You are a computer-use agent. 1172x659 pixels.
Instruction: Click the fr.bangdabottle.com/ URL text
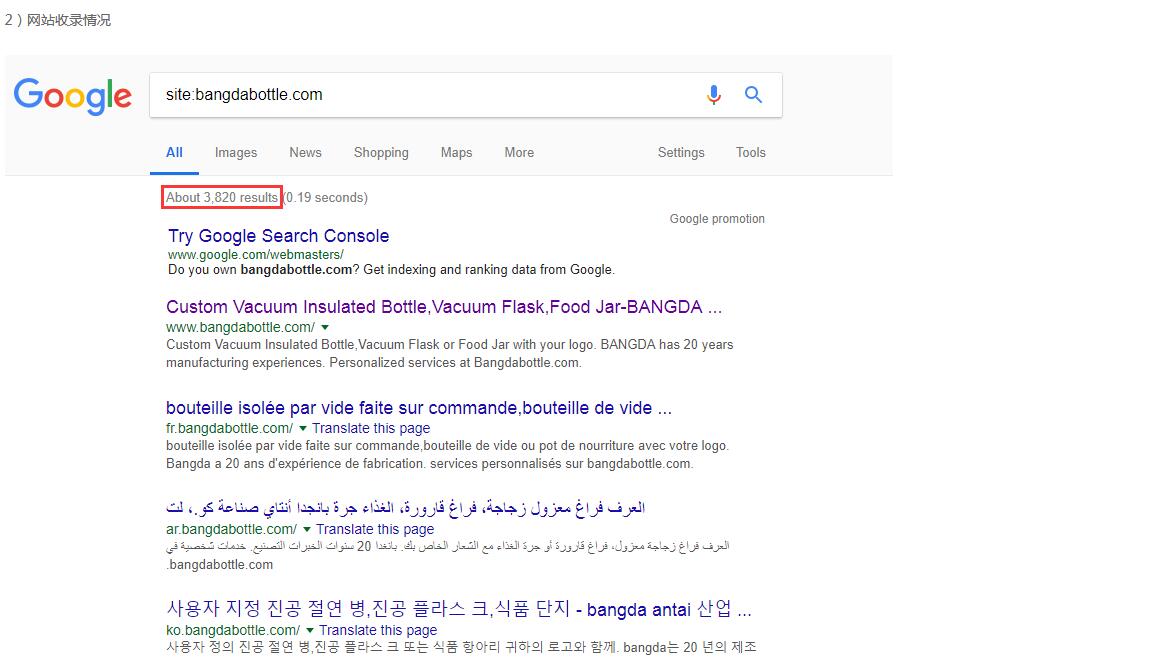tap(229, 428)
